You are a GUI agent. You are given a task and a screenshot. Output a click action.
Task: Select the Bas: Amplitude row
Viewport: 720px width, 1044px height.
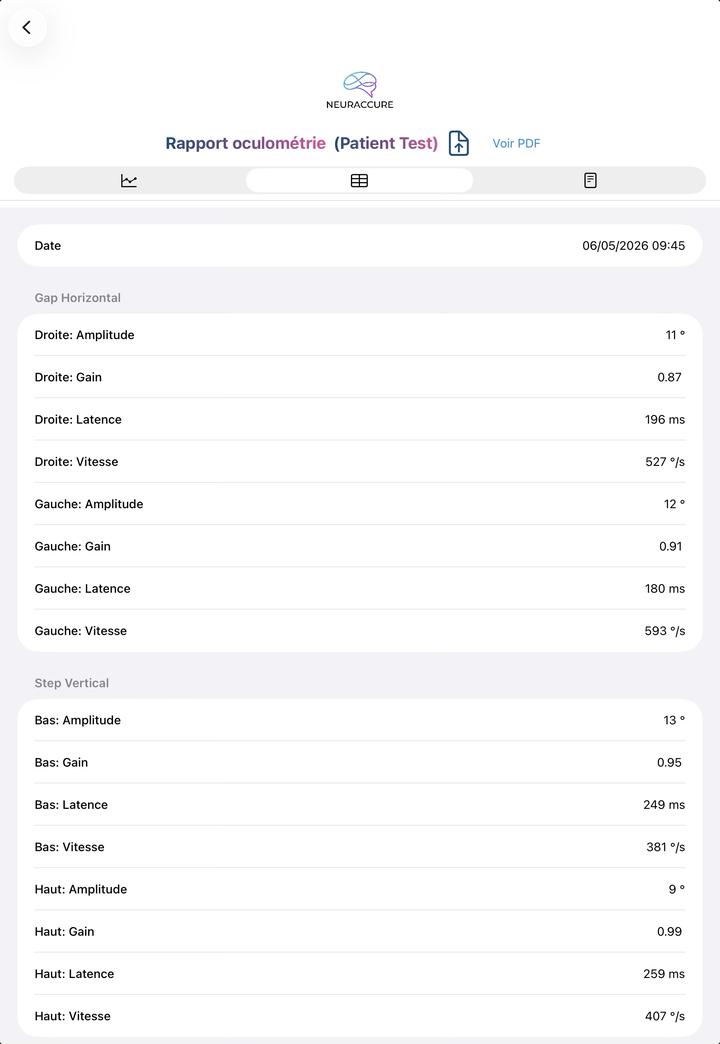point(360,720)
